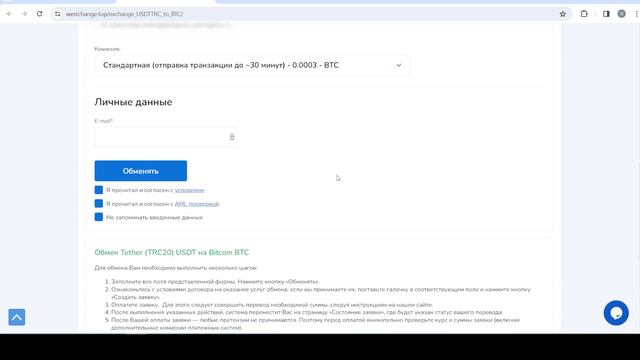Reload the page with the refresh icon
Viewport: 640px width, 360px height.
(40, 14)
